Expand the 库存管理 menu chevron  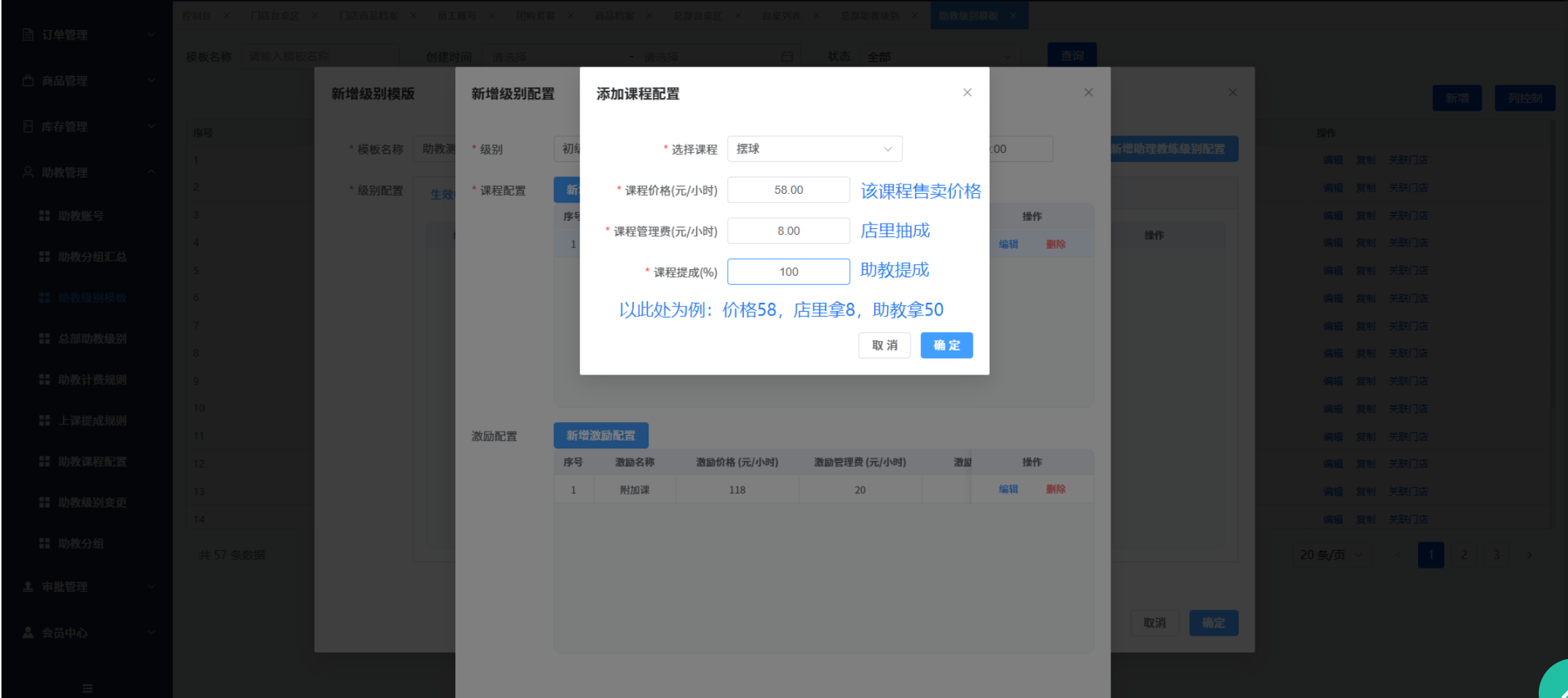[152, 127]
